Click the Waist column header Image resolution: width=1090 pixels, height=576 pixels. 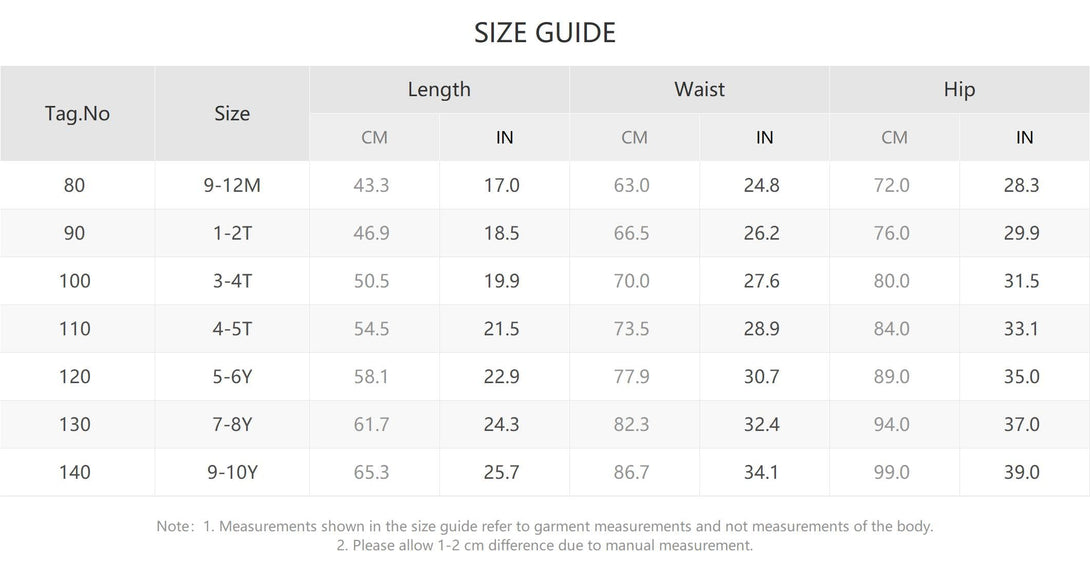pyautogui.click(x=699, y=89)
